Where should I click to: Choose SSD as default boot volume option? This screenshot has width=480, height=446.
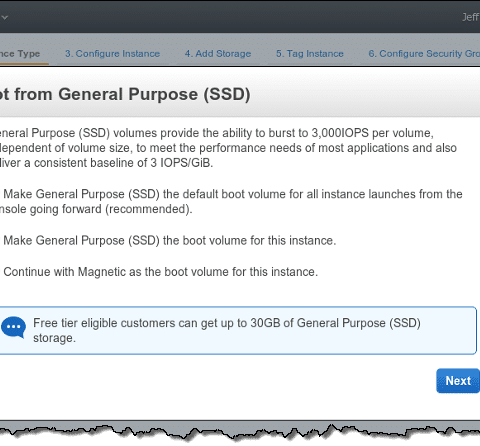[231, 201]
